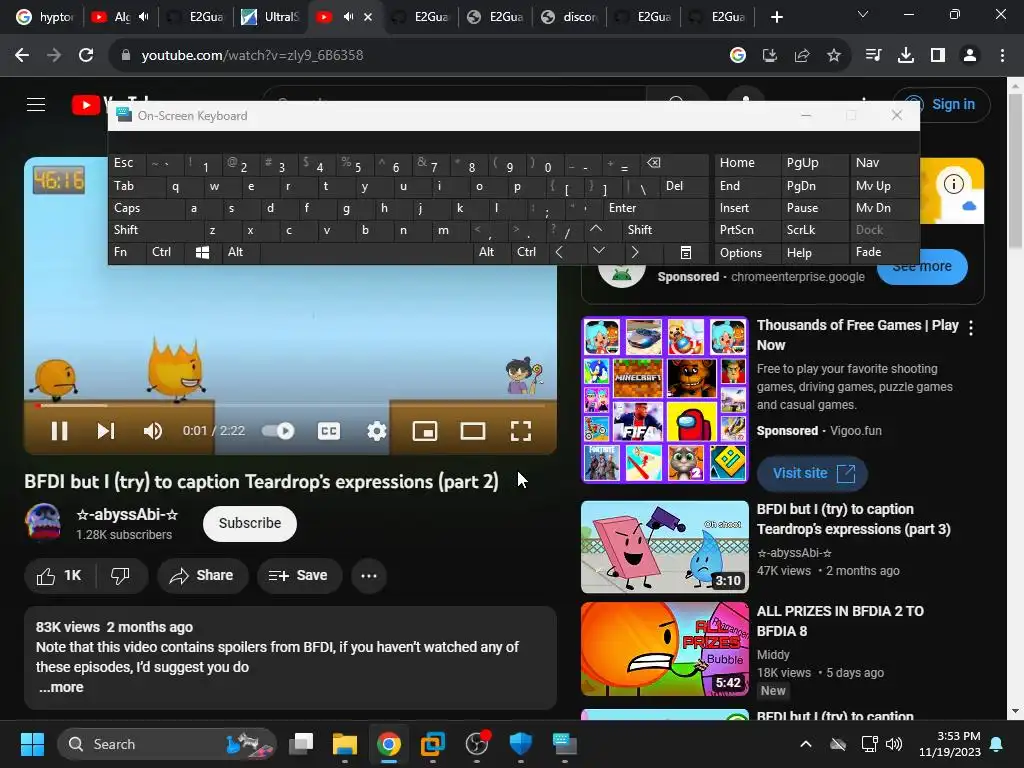Open Chrome downloads icon
The height and width of the screenshot is (768, 1024).
pyautogui.click(x=905, y=56)
